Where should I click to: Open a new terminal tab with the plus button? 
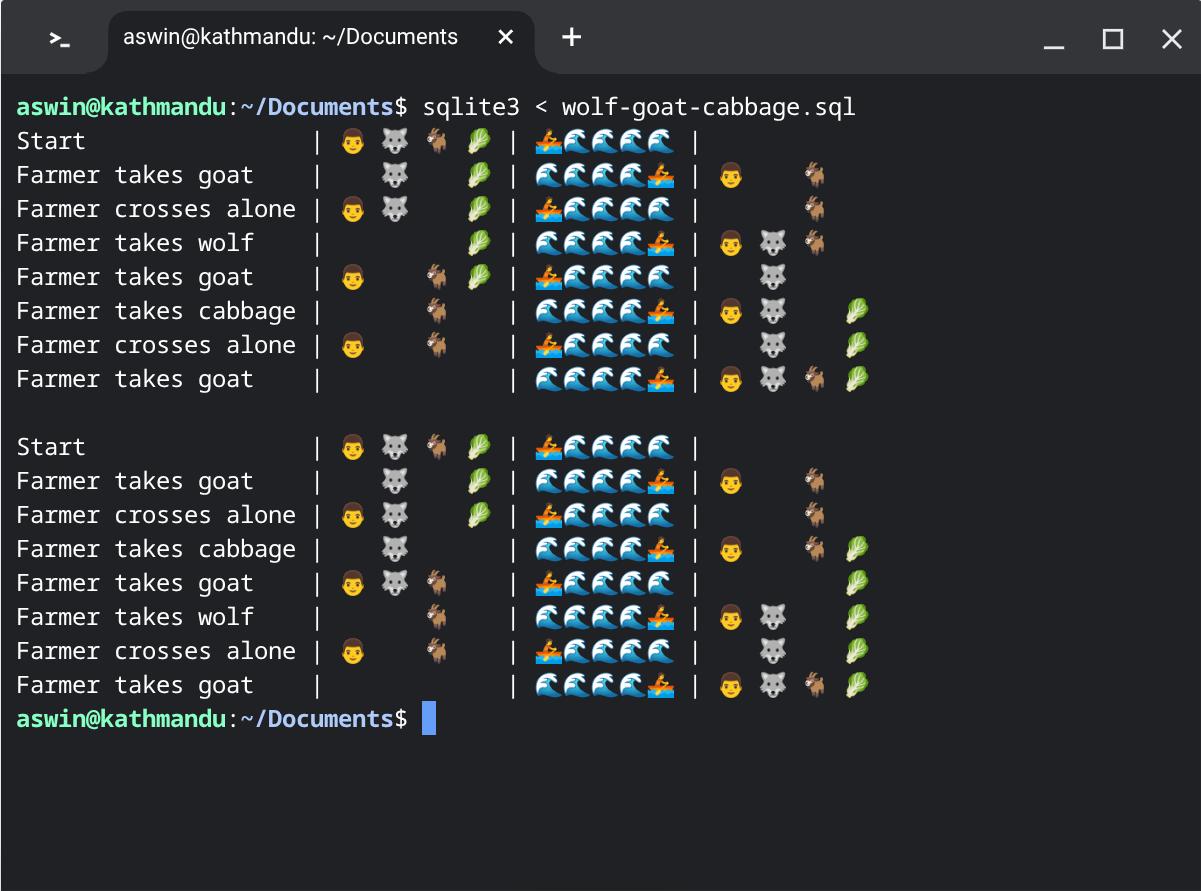[571, 38]
